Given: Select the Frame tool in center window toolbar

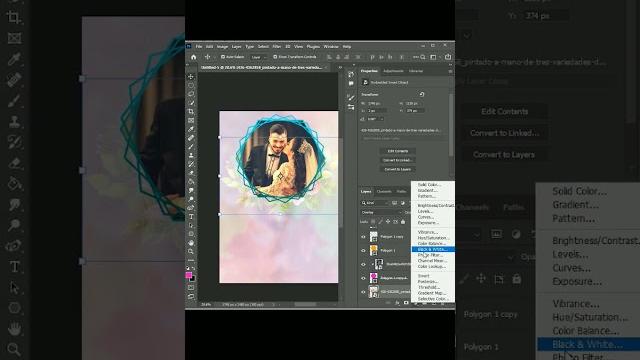Looking at the screenshot, I should [x=191, y=120].
